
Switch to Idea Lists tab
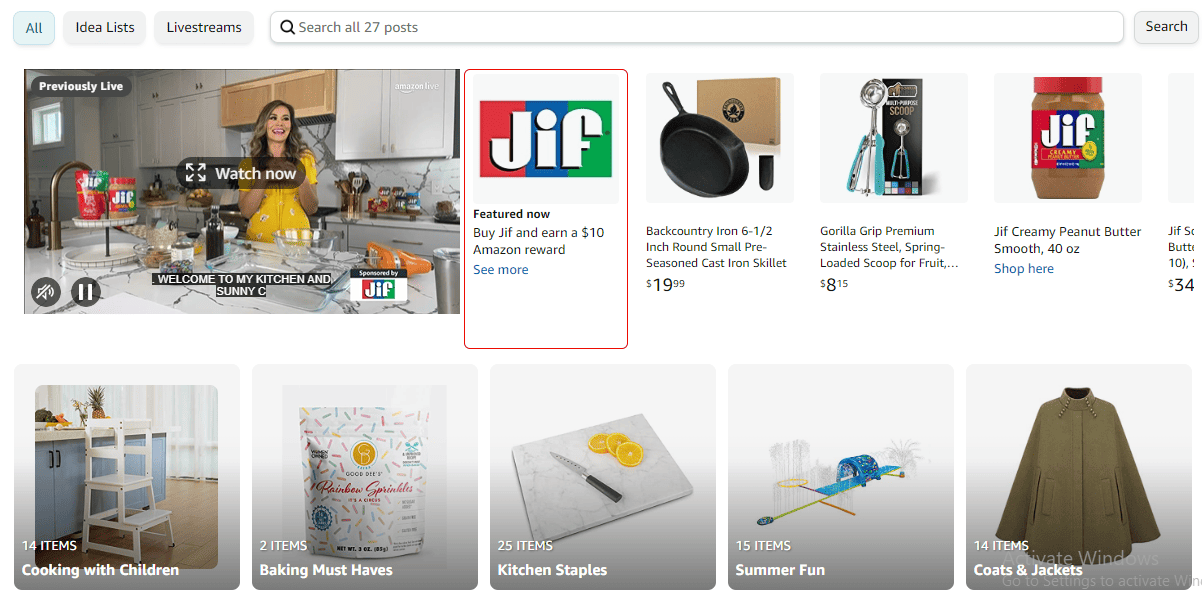(x=105, y=28)
